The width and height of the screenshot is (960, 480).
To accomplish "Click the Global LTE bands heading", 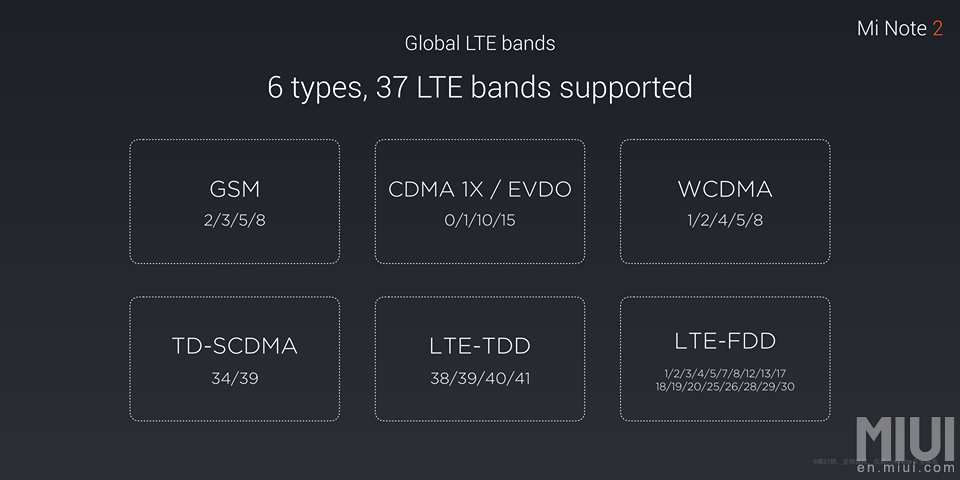I will [480, 43].
